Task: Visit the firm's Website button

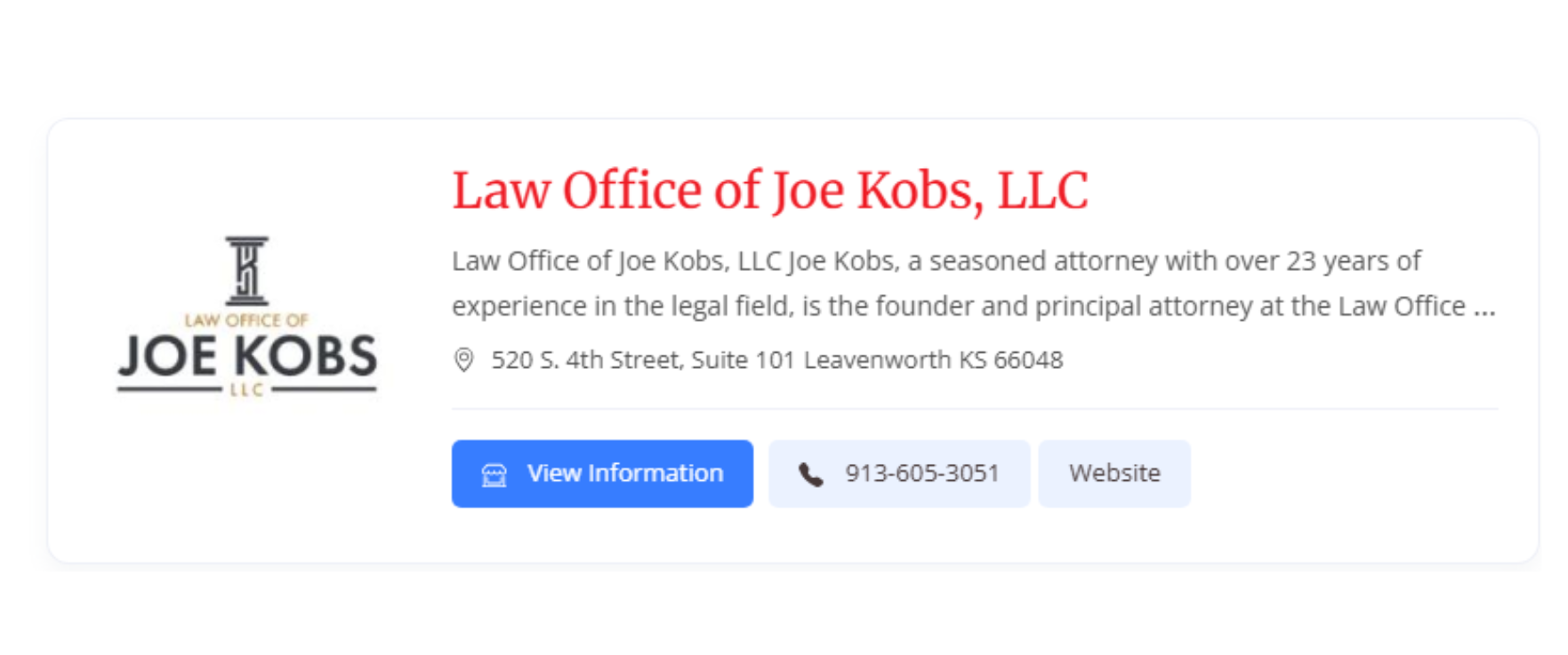Action: [x=1114, y=474]
